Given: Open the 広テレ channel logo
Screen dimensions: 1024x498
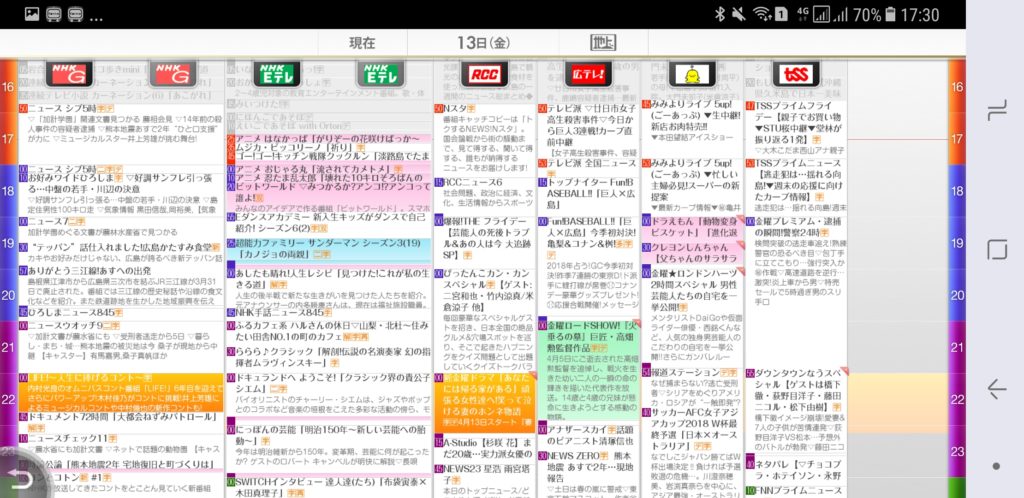Looking at the screenshot, I should [588, 74].
